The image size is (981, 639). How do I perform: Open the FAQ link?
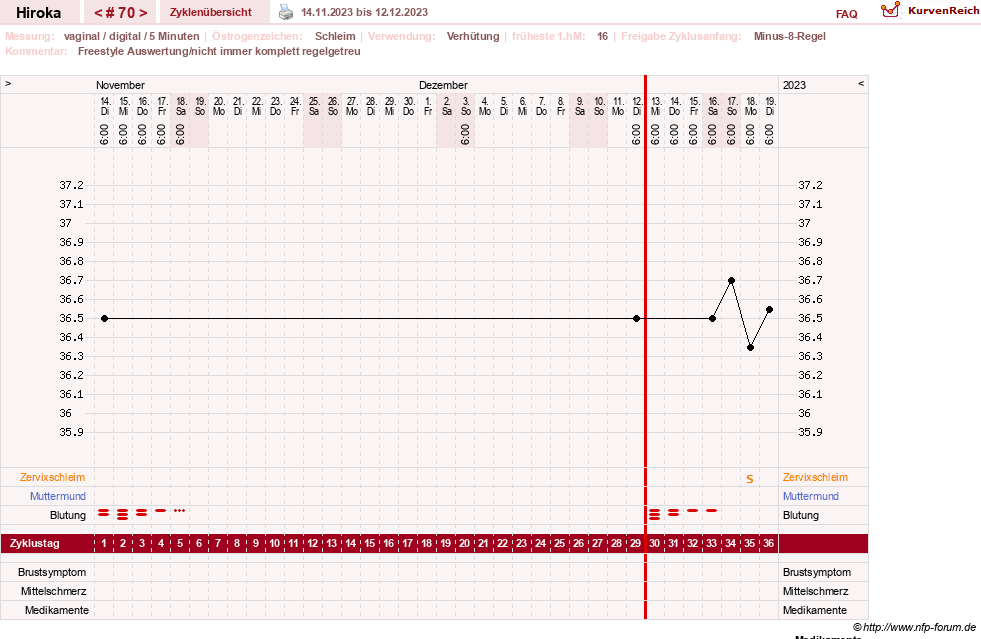point(846,14)
